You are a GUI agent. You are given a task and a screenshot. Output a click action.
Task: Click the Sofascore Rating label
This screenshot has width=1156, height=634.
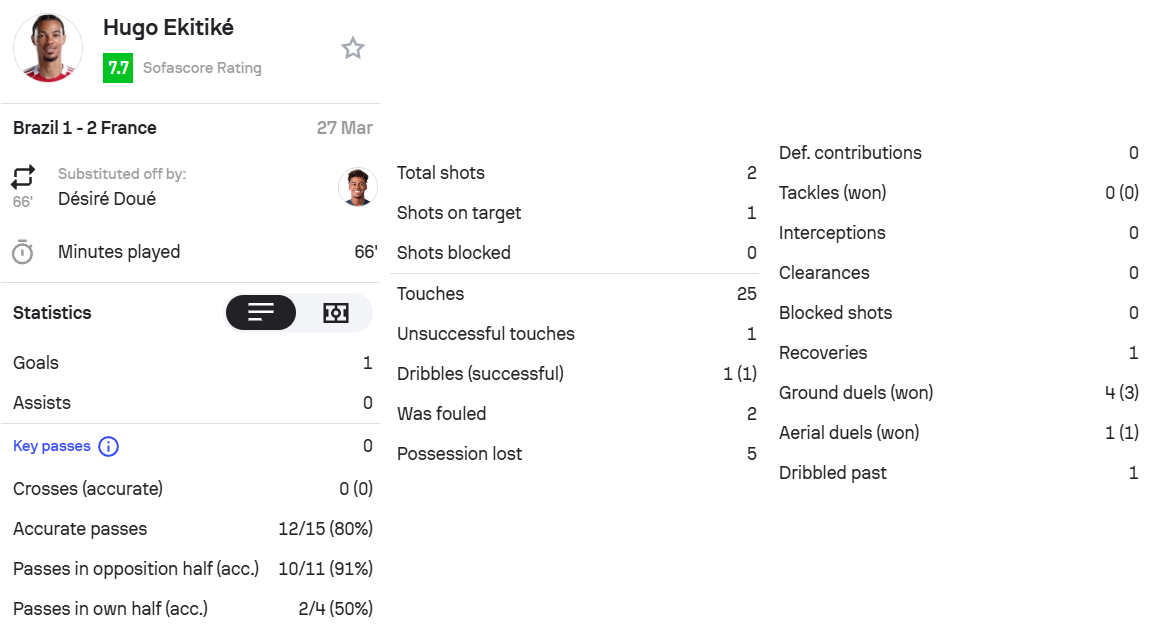pos(202,68)
